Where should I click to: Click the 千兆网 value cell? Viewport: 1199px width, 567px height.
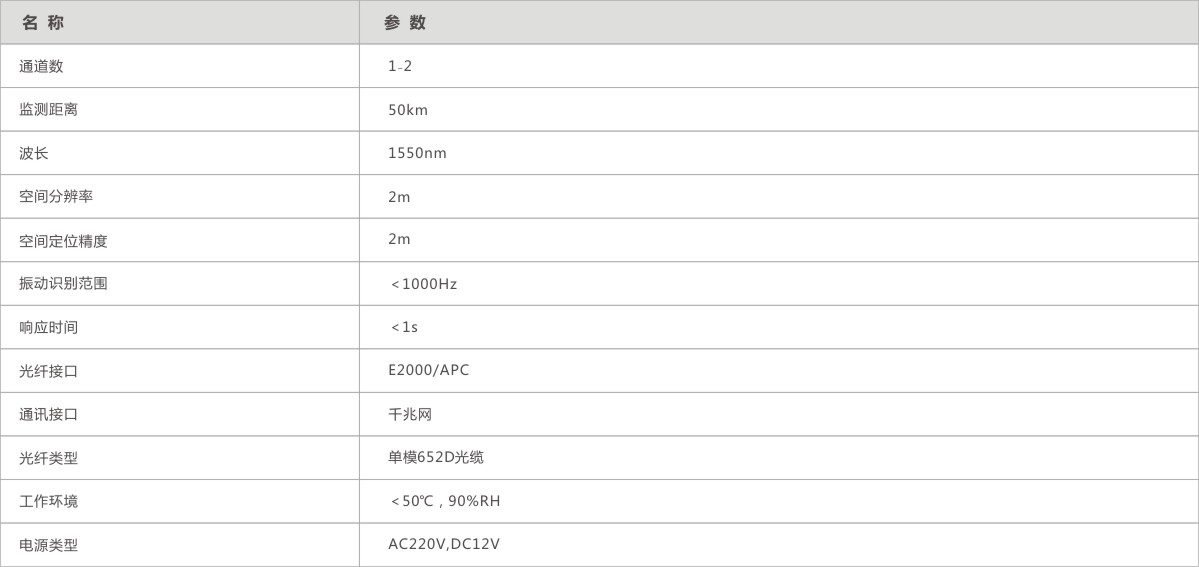[x=410, y=415]
